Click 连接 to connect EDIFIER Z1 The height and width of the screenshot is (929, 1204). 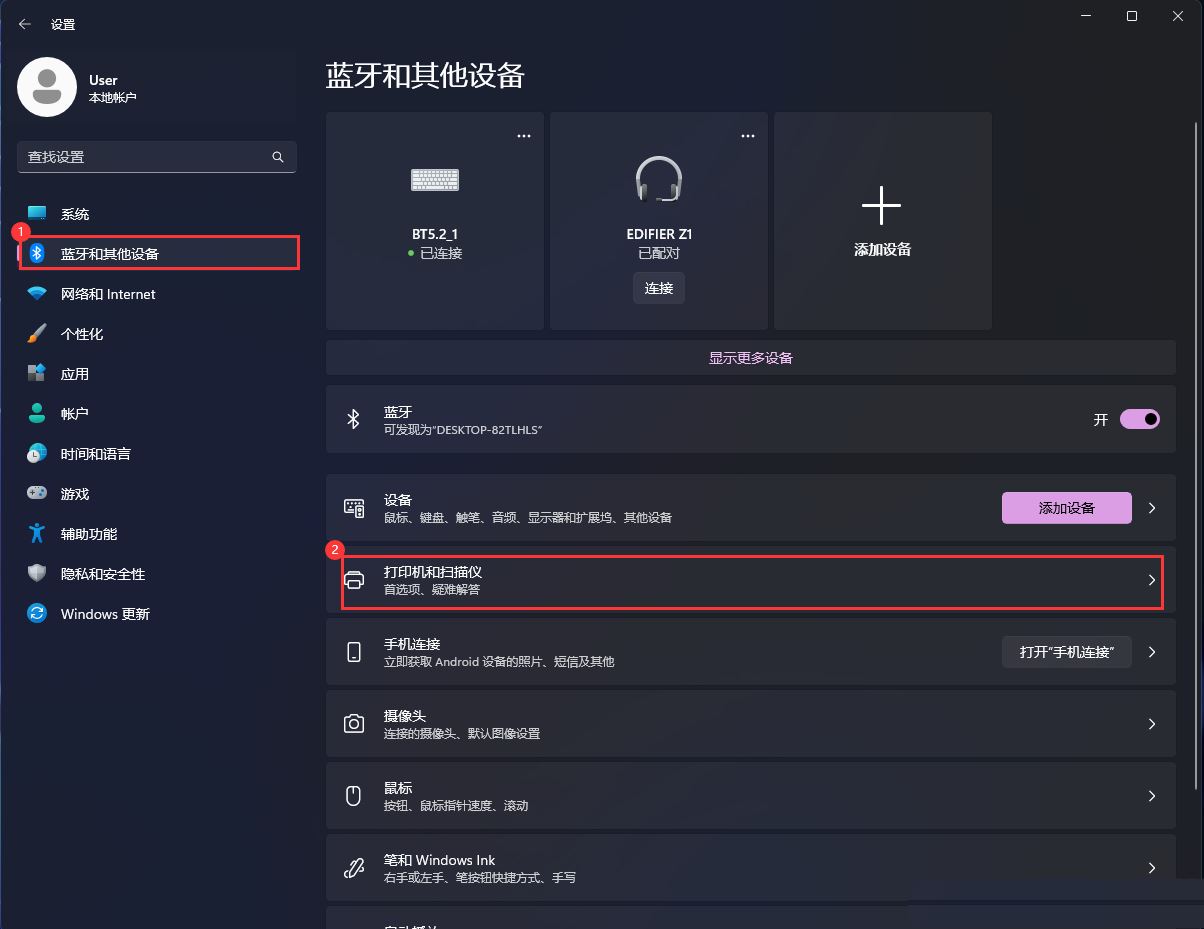(658, 288)
